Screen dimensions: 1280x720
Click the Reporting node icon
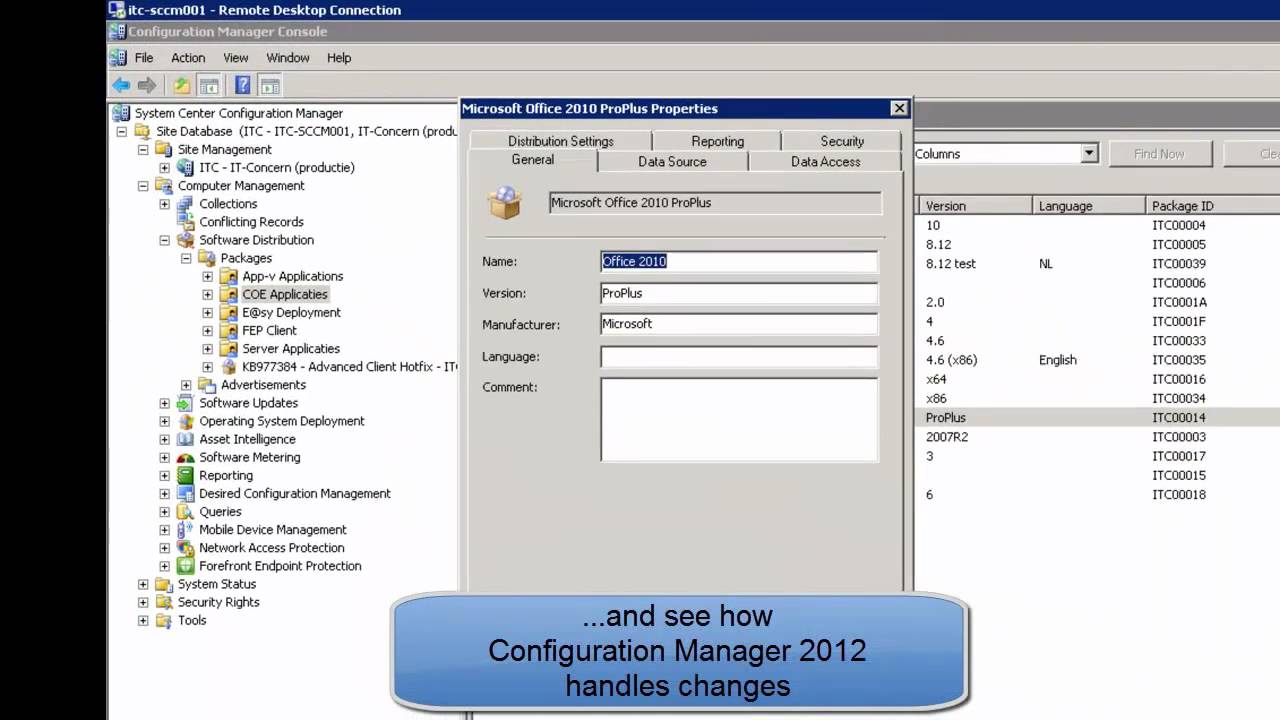click(x=185, y=475)
